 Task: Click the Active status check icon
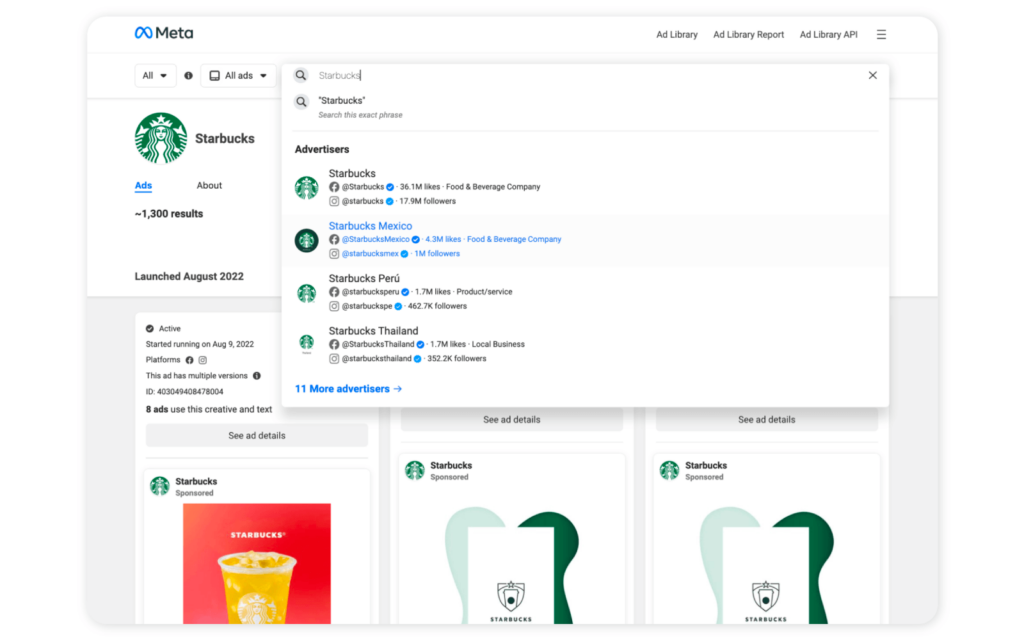point(150,328)
